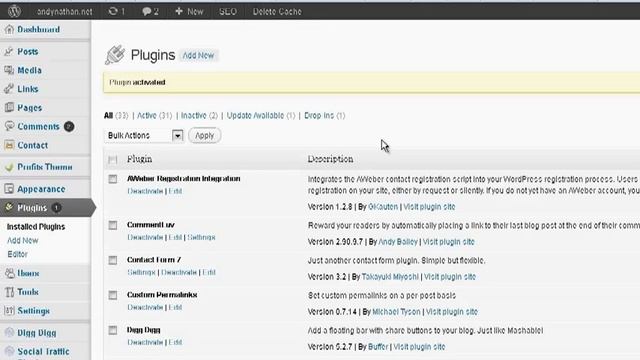Tick the select-all checkbox in the table header
Screen dimensions: 640x360
[113, 160]
